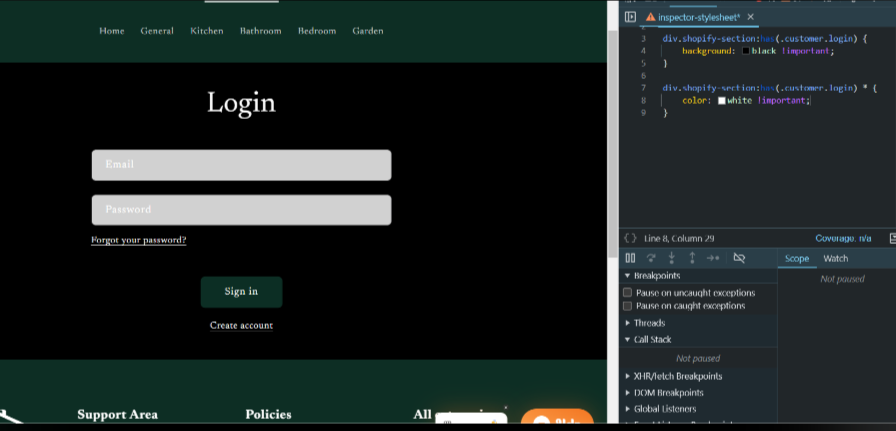Click the source warning triangle icon

click(650, 17)
